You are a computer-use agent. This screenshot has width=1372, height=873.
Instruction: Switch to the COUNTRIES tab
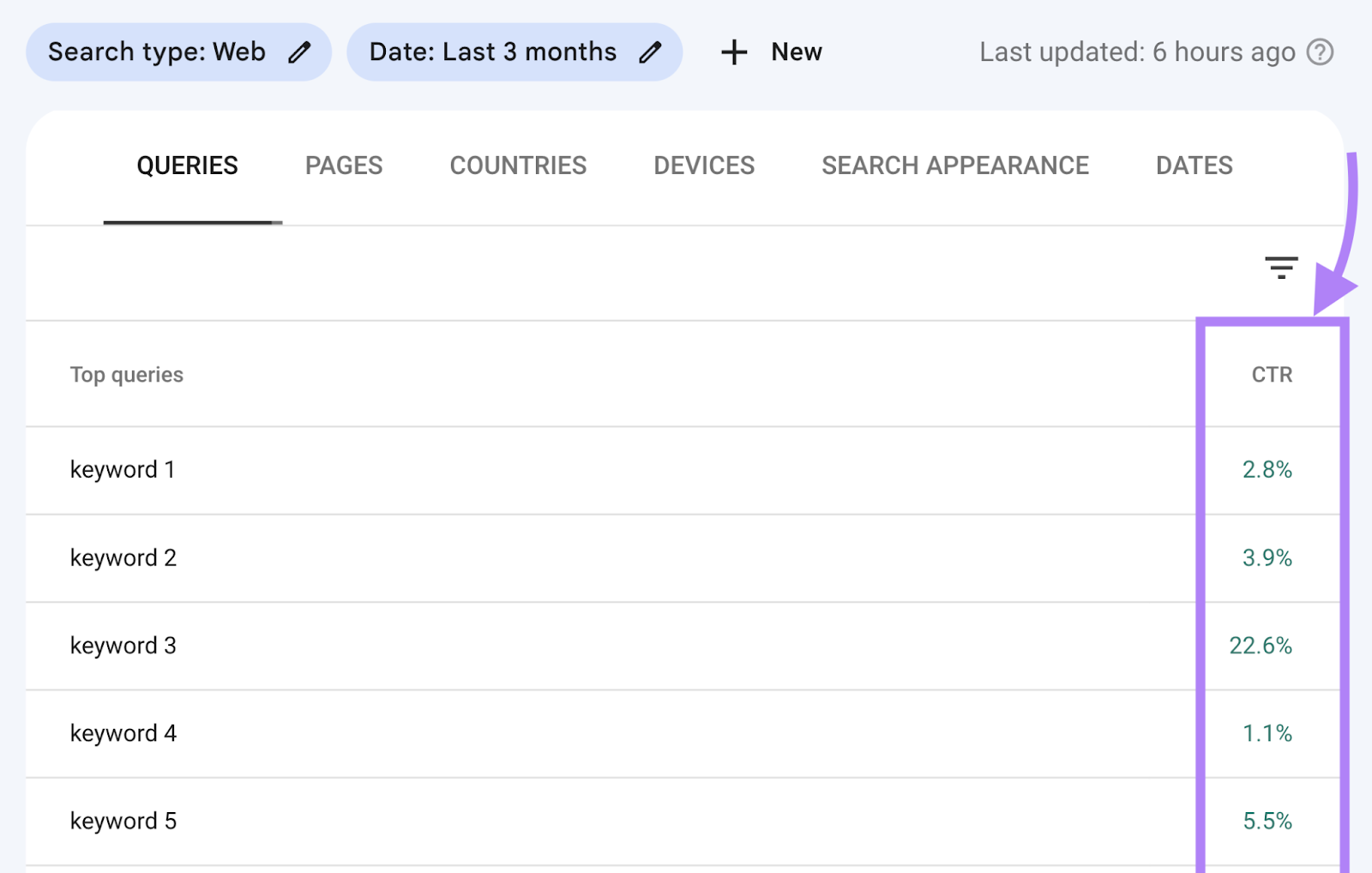[518, 165]
